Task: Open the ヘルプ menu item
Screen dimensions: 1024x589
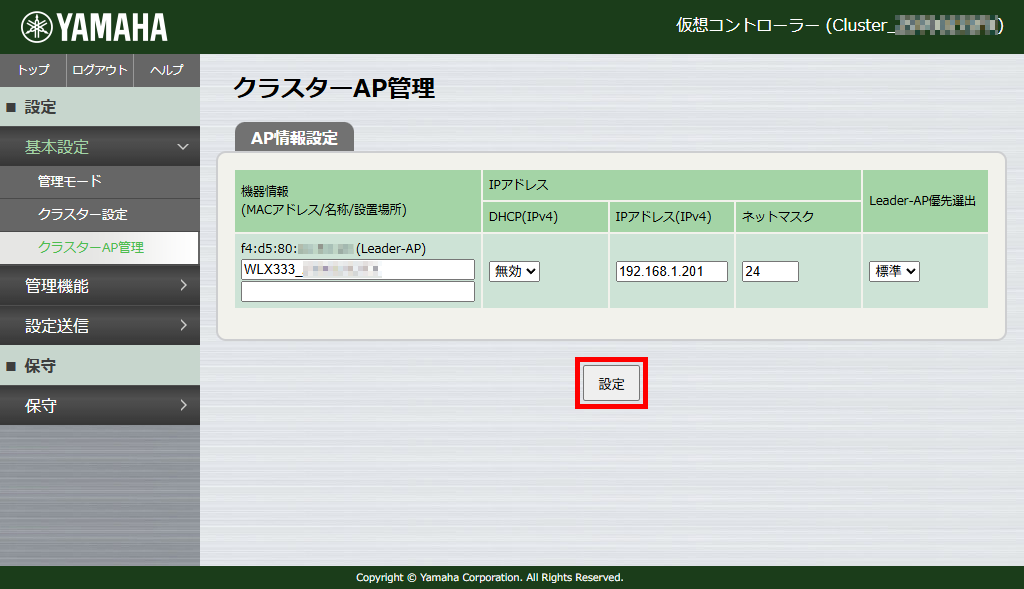Action: tap(167, 70)
